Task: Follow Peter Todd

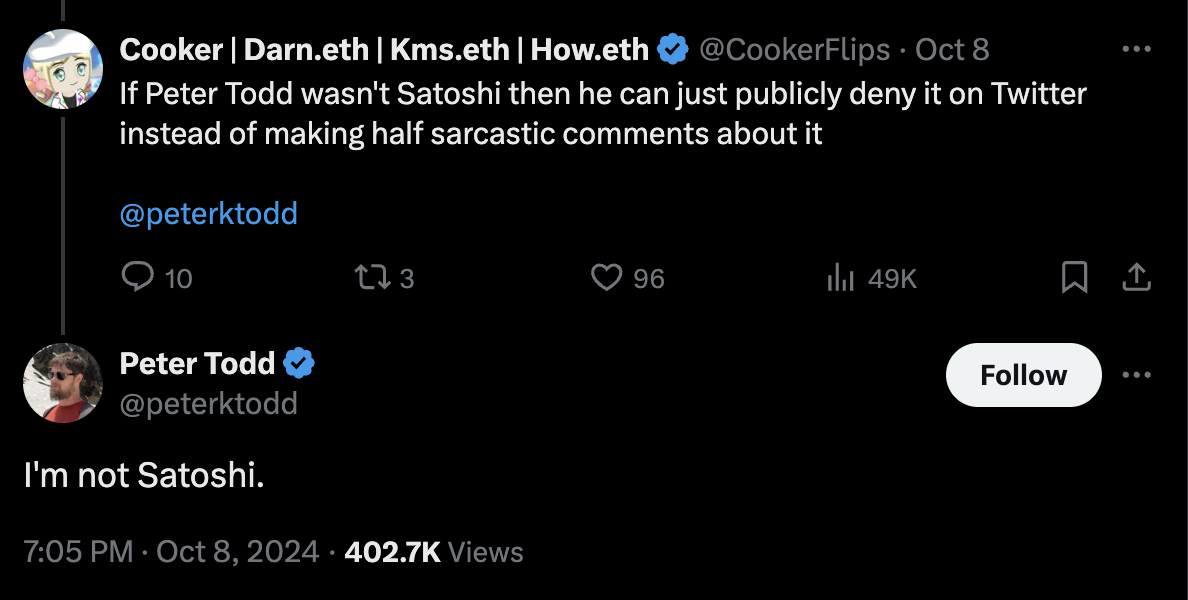Action: click(x=1023, y=374)
